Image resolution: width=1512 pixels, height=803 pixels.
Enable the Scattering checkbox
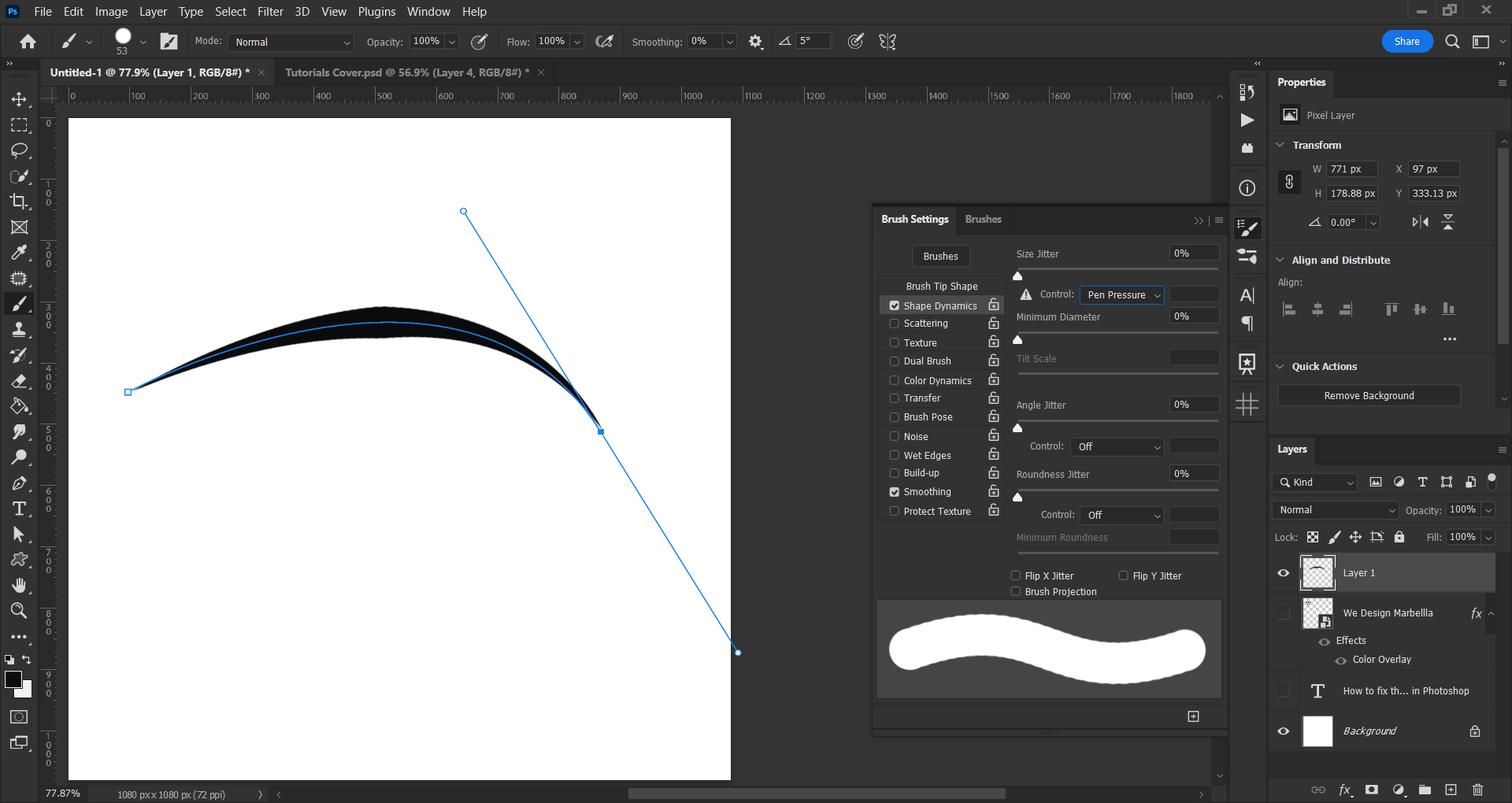pos(895,324)
